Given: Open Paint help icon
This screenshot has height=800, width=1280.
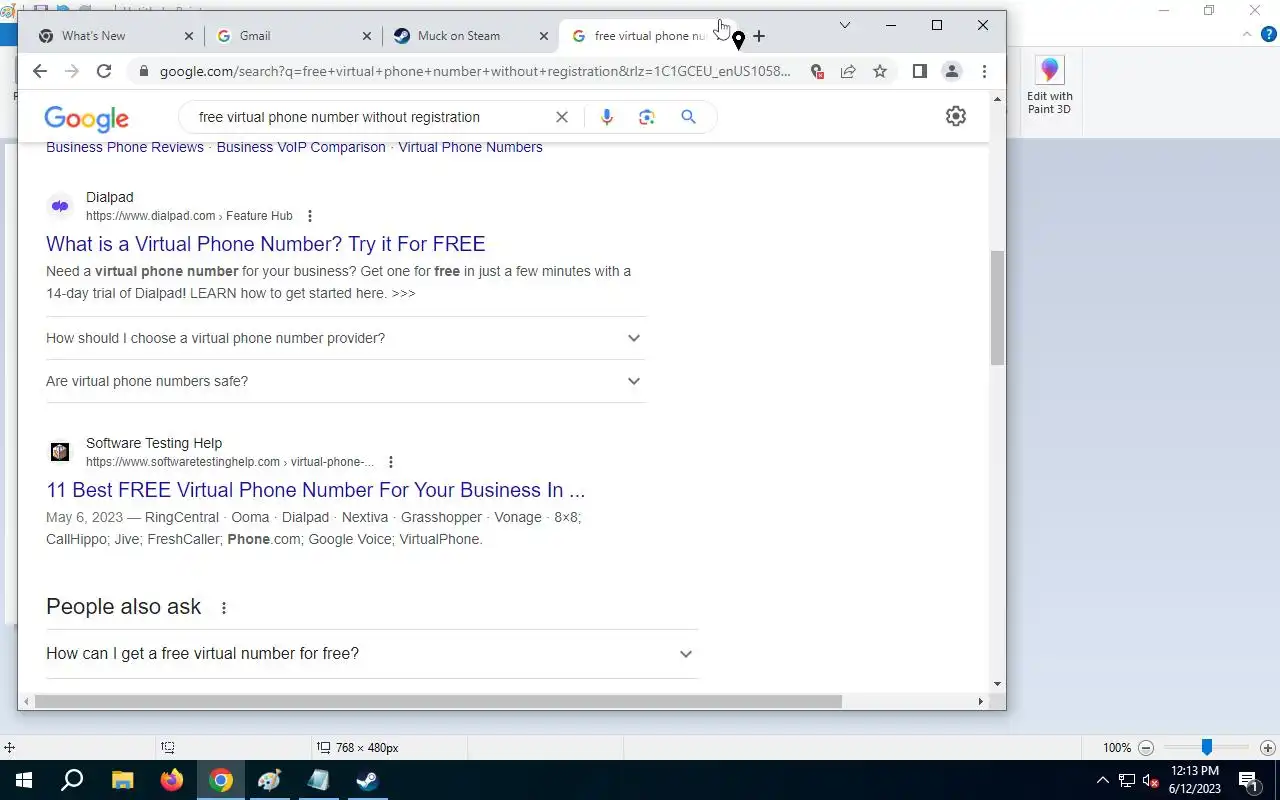Looking at the screenshot, I should coord(1271,33).
